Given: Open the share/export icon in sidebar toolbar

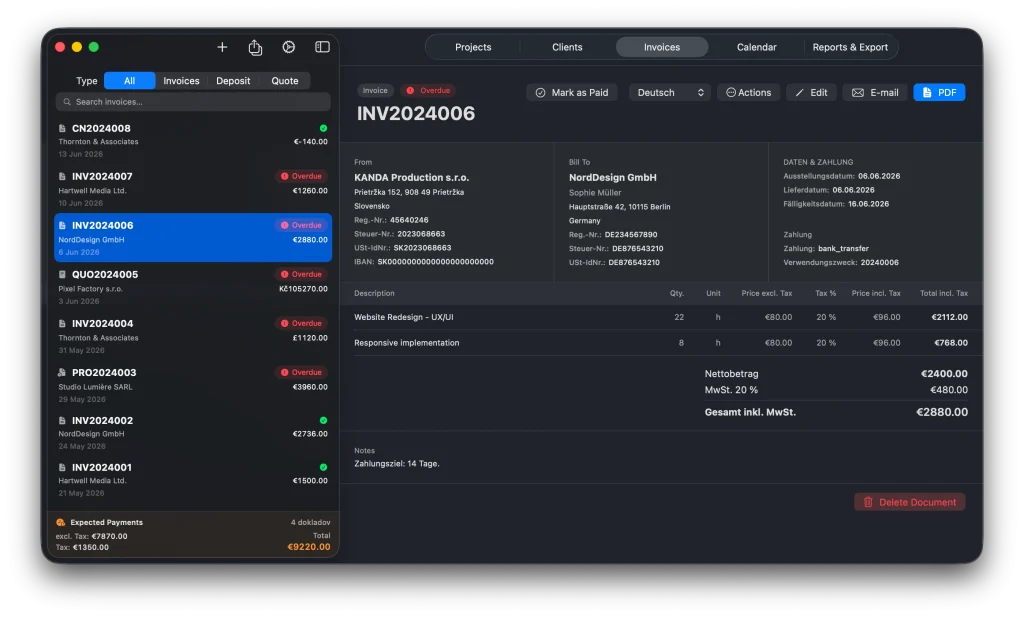Looking at the screenshot, I should [x=255, y=47].
